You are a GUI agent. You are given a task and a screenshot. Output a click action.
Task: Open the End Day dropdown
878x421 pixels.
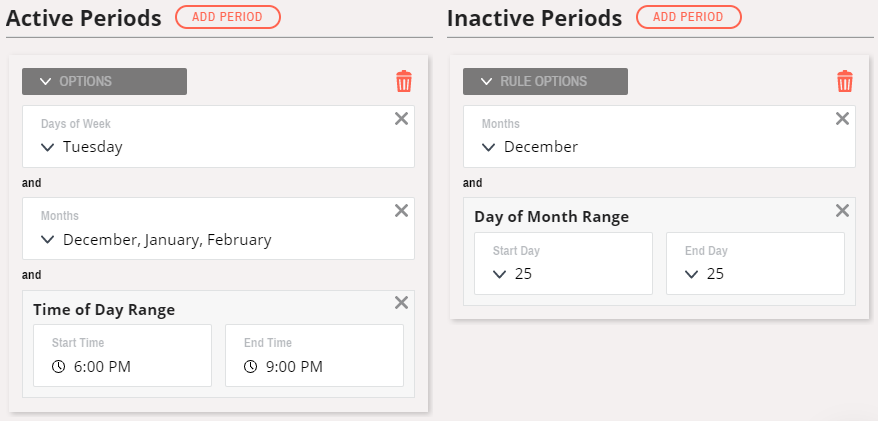coord(755,263)
